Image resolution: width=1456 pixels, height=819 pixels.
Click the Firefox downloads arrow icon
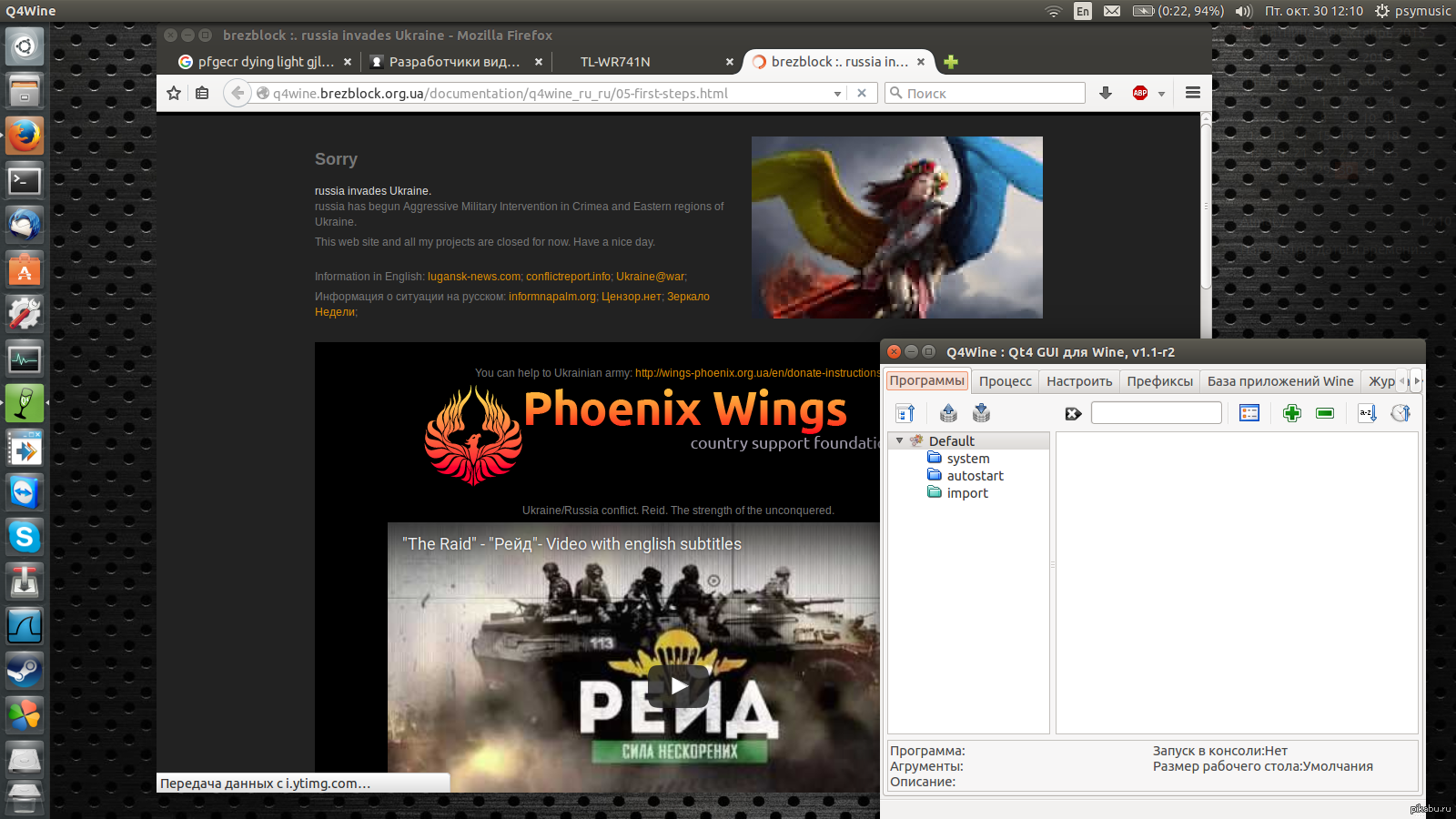[1106, 93]
